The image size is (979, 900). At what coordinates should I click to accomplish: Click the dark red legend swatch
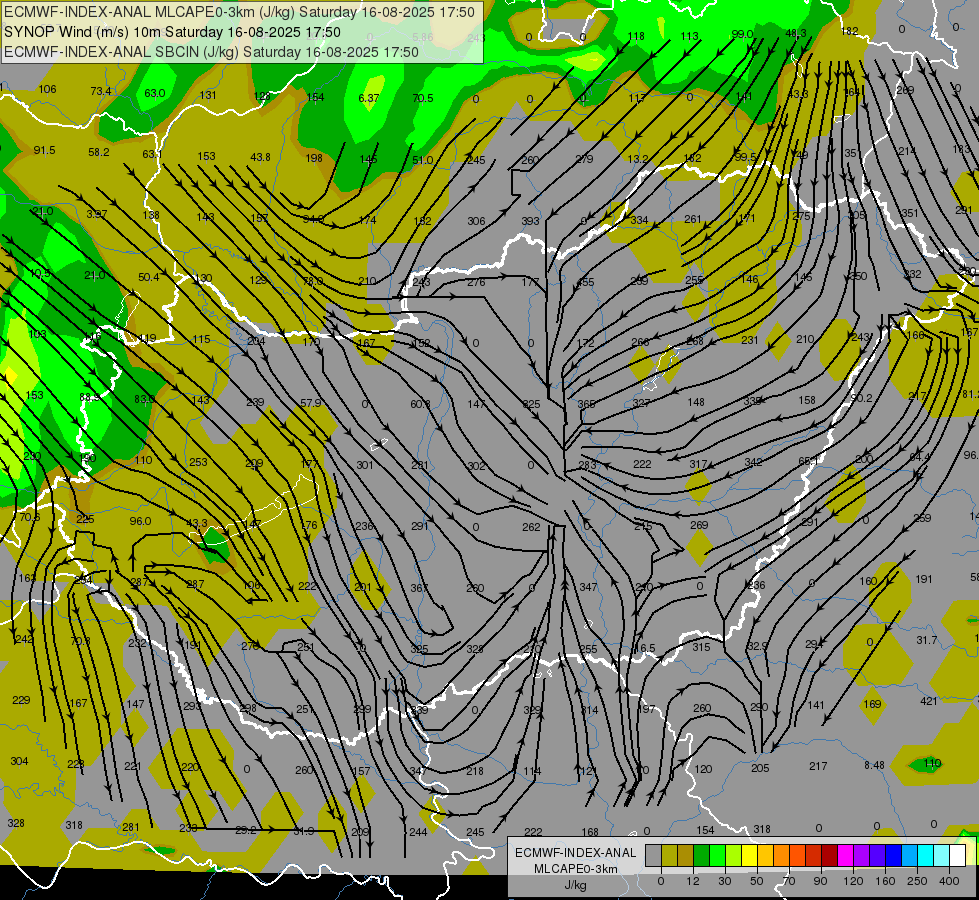[829, 855]
